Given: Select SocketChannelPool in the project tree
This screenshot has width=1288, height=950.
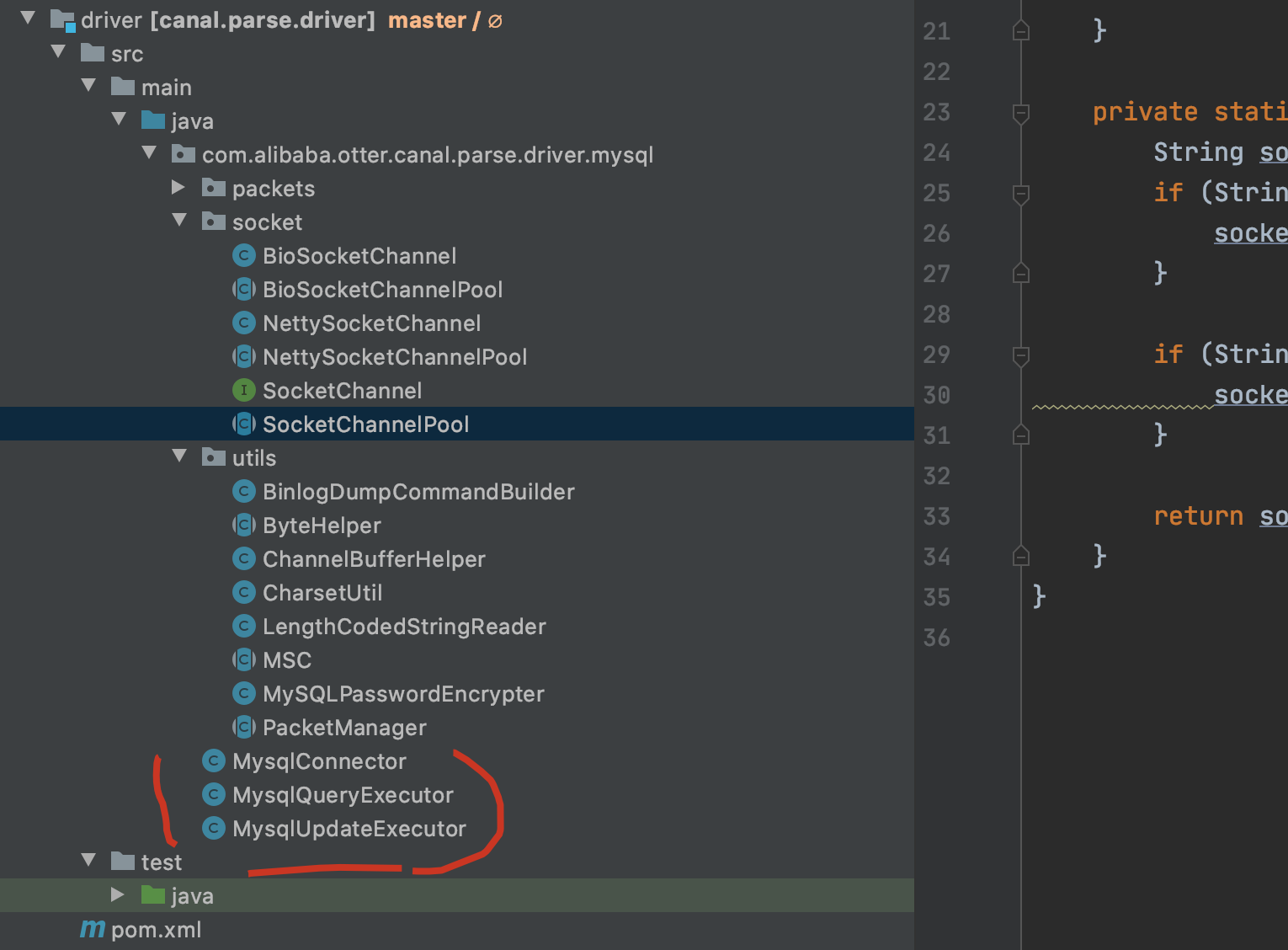Looking at the screenshot, I should 365,424.
